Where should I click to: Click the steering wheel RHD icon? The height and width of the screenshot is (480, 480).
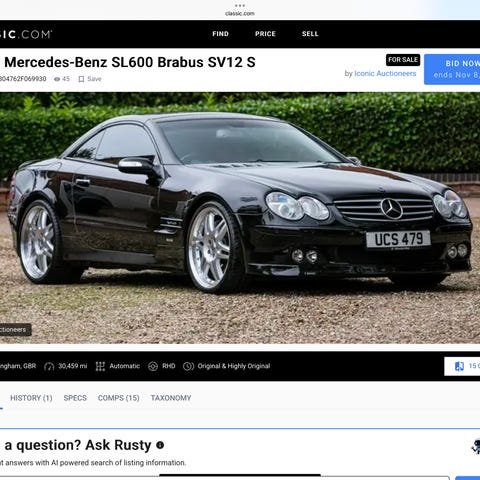click(153, 366)
